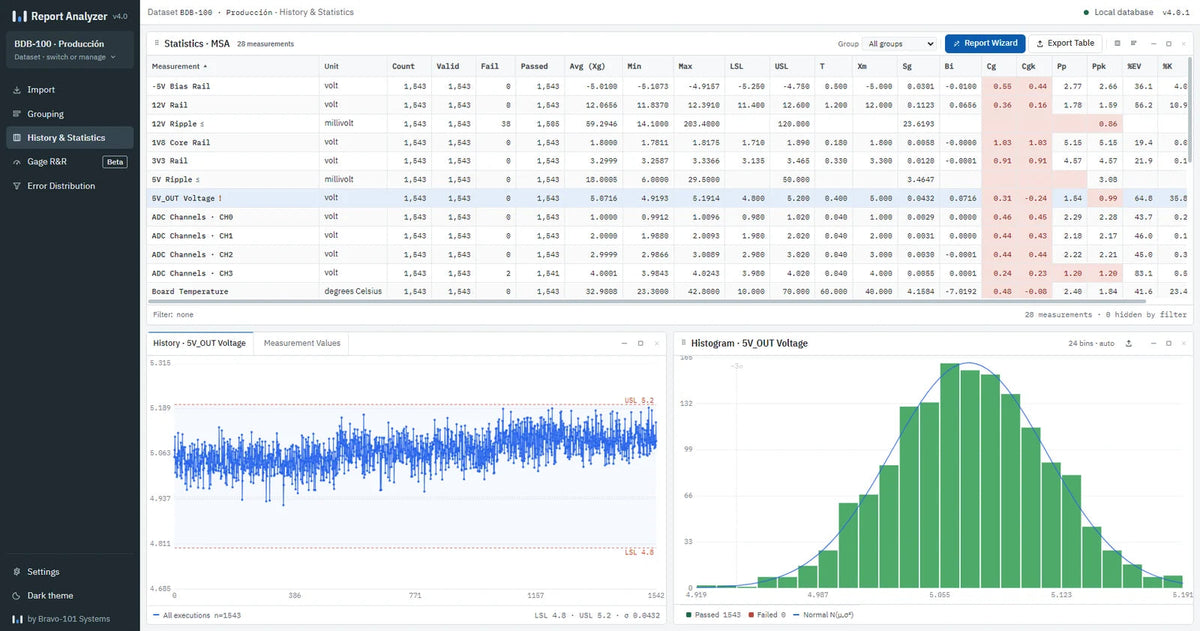Toggle 'All executions' legend series

tap(197, 615)
